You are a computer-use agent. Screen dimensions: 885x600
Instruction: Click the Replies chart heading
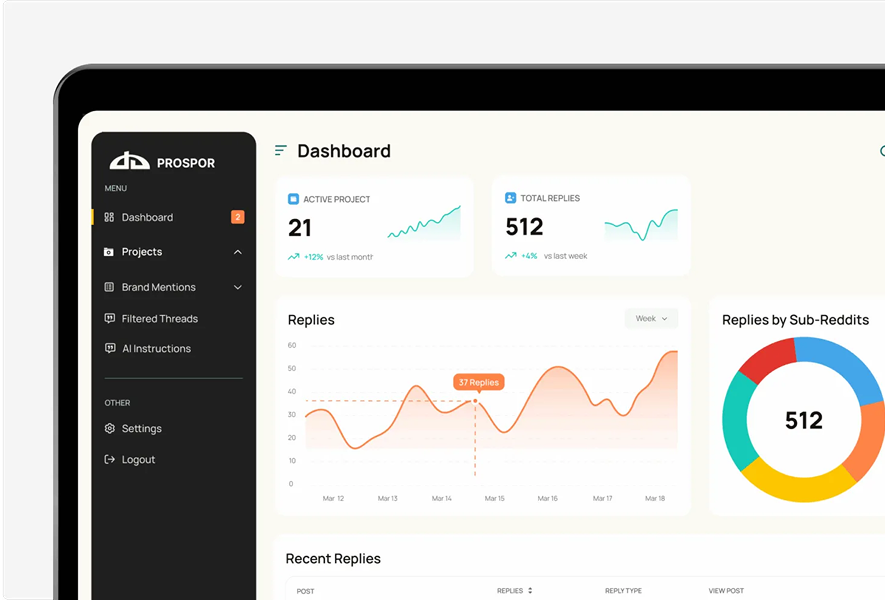[311, 320]
